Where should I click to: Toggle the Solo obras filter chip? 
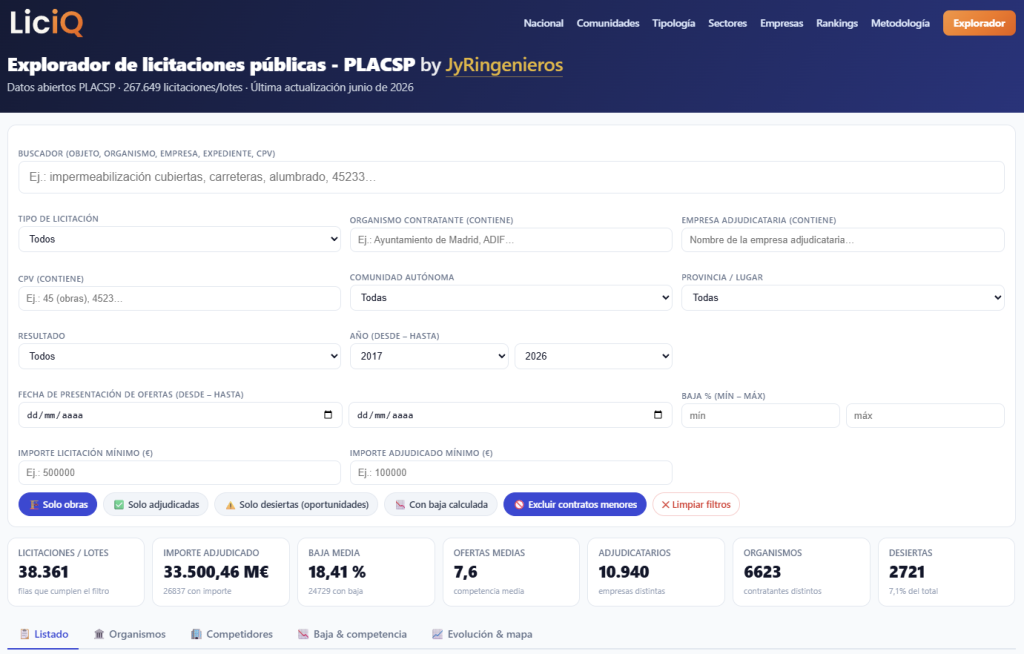(57, 504)
